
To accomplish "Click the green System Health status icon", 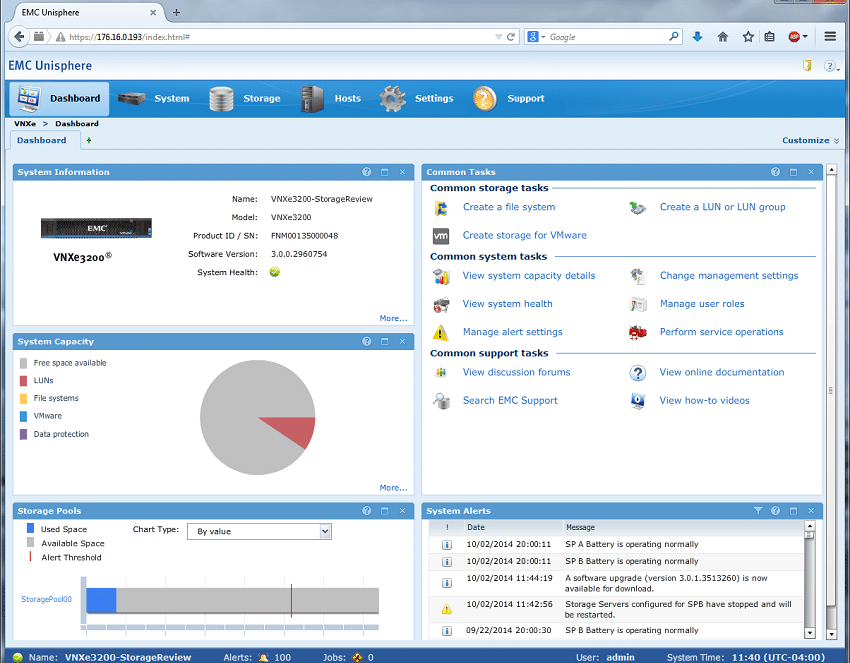I will [x=275, y=272].
